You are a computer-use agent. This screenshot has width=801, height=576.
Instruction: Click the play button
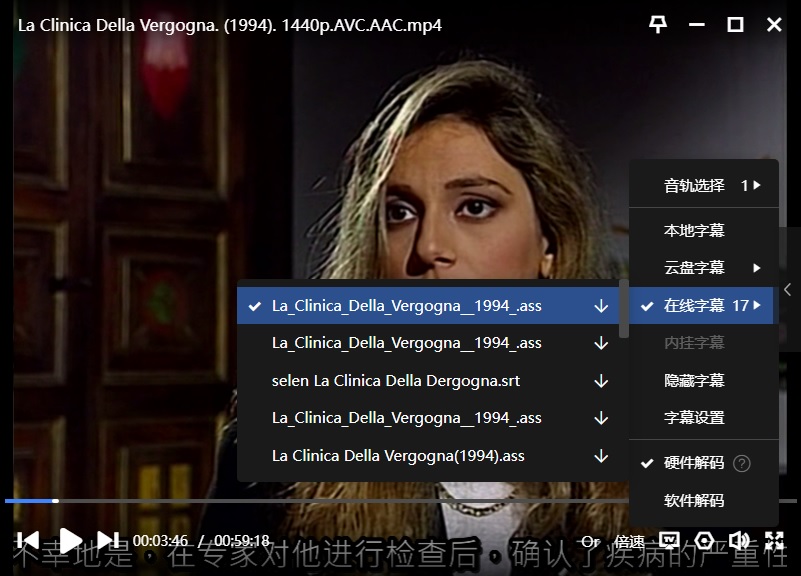[70, 541]
